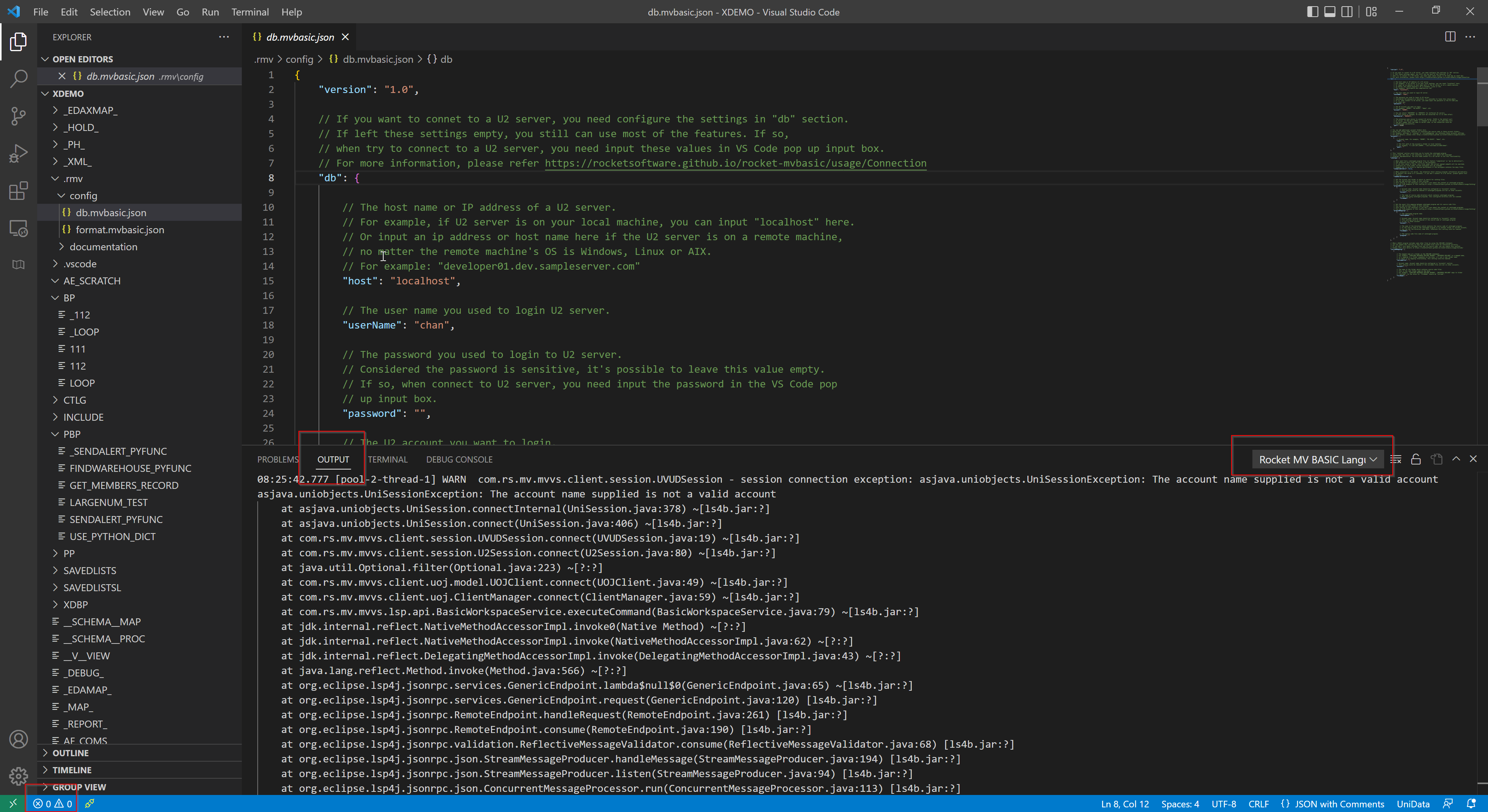Screen dimensions: 1488x812
Task: Switch to the DEBUG CONSOLE tab
Action: pyautogui.click(x=459, y=459)
